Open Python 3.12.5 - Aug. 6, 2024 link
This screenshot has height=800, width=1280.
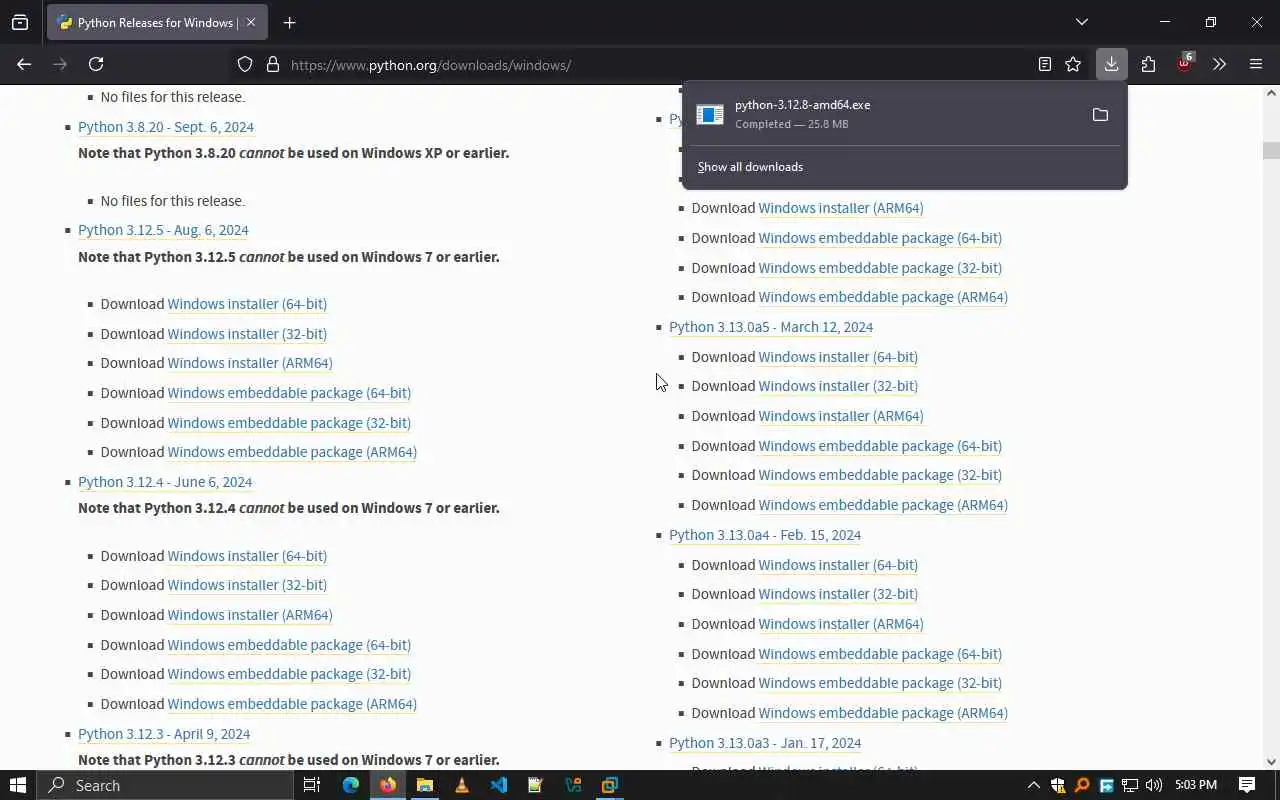click(163, 230)
